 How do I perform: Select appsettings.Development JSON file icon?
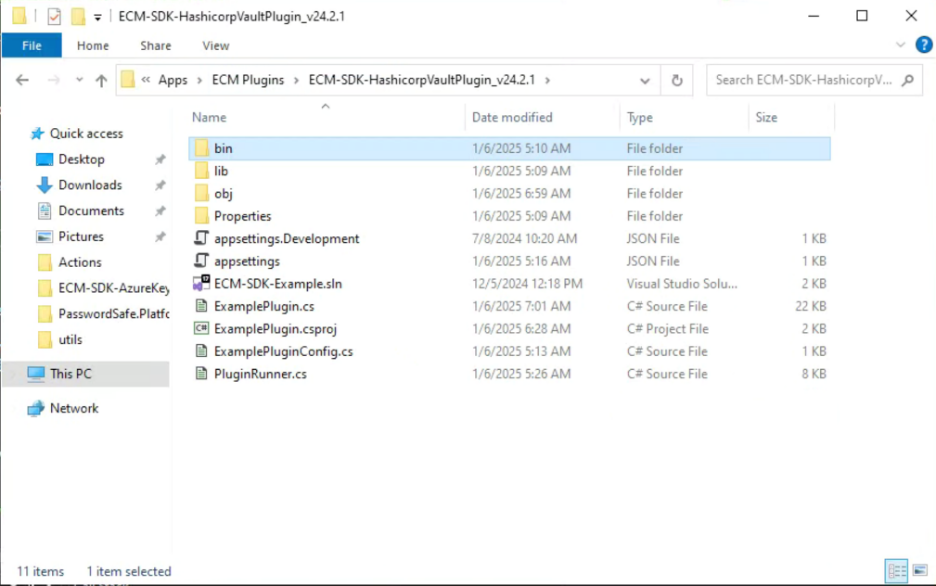pos(202,238)
